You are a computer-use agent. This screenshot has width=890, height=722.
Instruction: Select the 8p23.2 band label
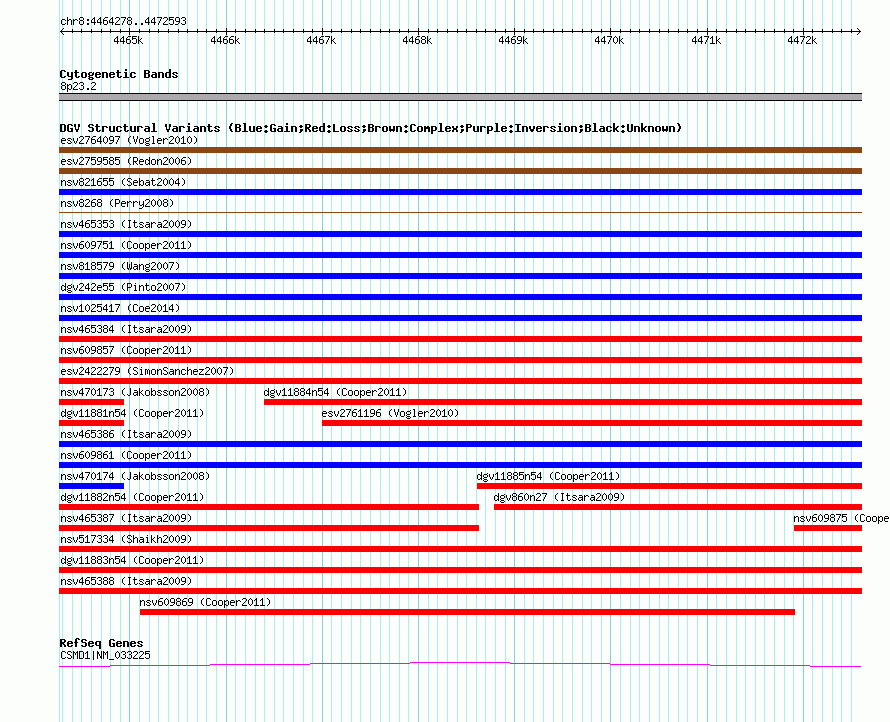78,86
